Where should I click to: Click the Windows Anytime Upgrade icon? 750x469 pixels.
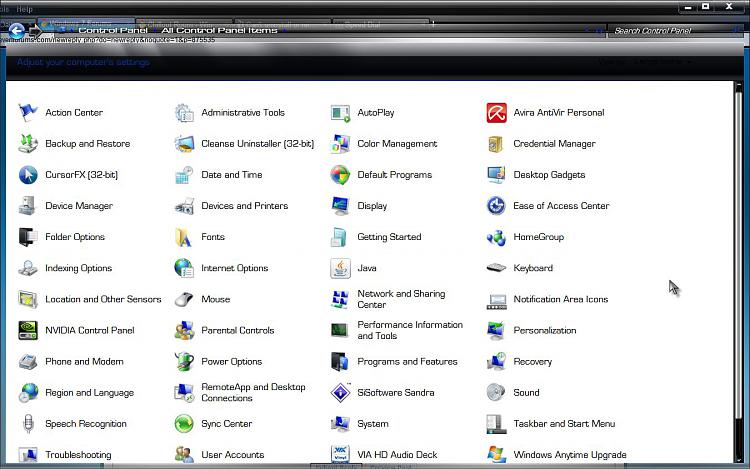[496, 454]
